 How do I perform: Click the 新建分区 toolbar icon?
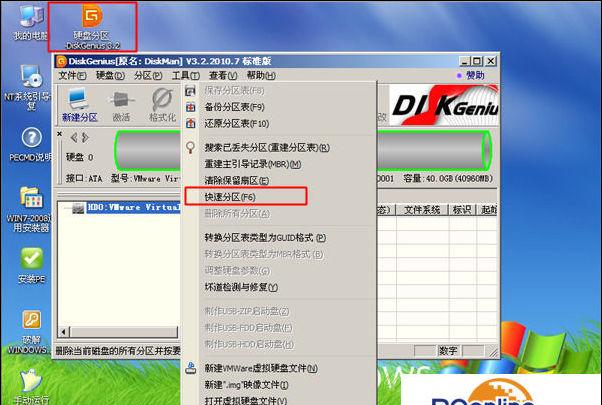click(x=79, y=105)
